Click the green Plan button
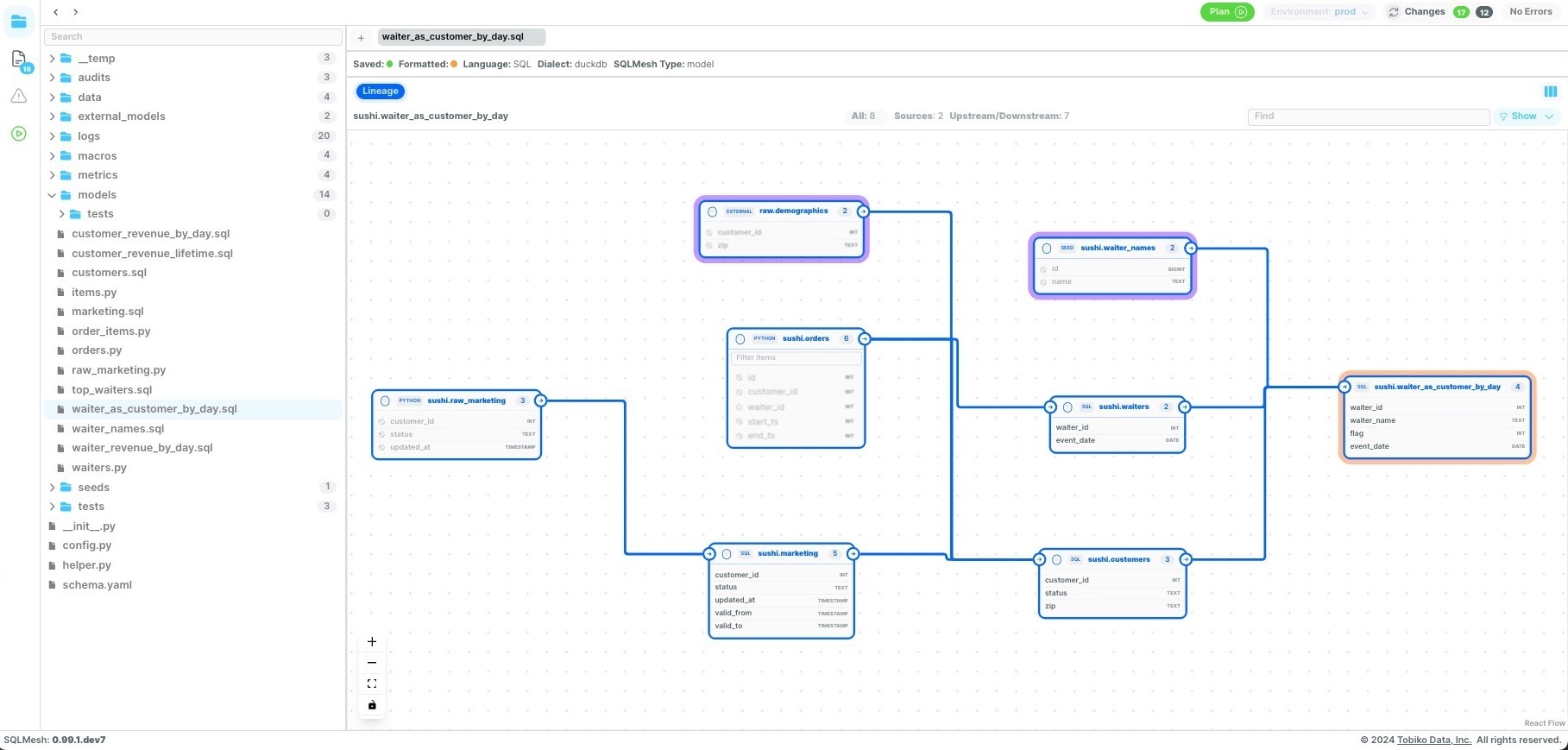 1227,12
